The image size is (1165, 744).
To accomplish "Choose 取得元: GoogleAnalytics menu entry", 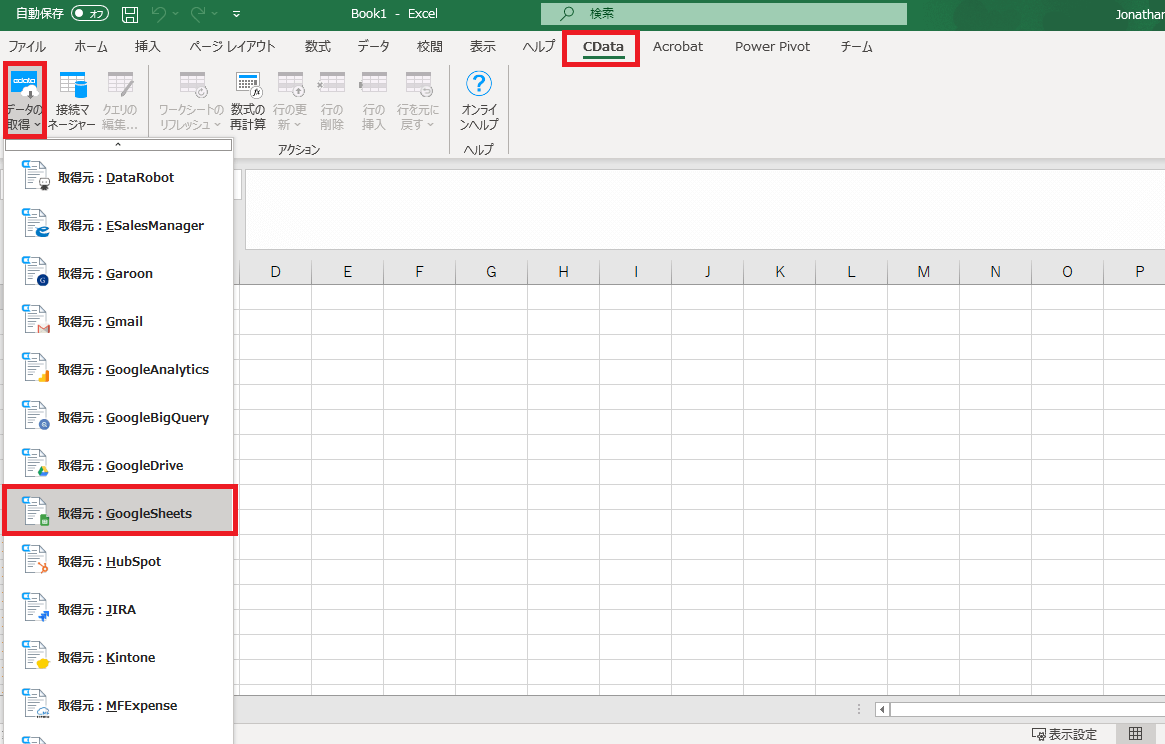I will click(119, 369).
